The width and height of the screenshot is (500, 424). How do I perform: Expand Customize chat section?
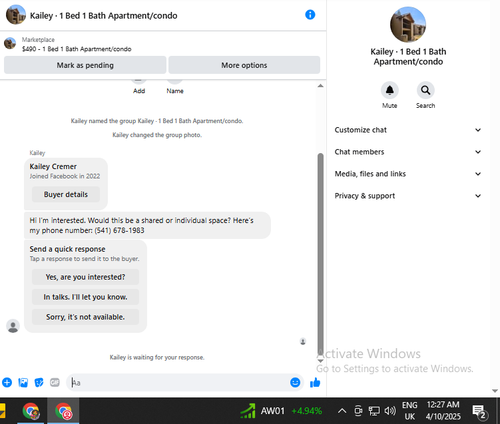click(408, 130)
